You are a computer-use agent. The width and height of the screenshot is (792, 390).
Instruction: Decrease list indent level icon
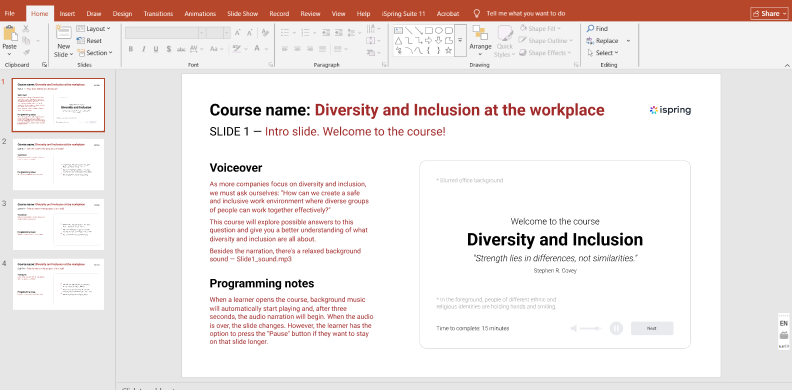tap(326, 32)
